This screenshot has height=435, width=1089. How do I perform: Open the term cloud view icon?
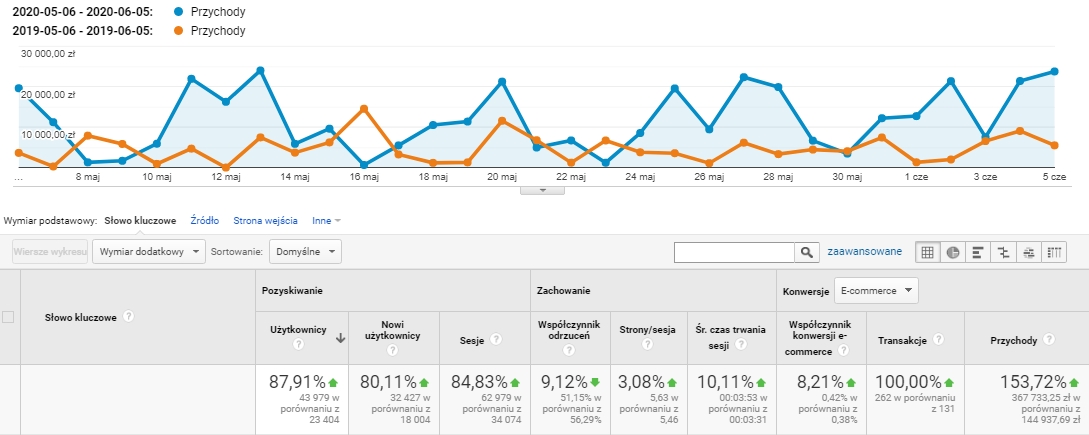(1029, 252)
